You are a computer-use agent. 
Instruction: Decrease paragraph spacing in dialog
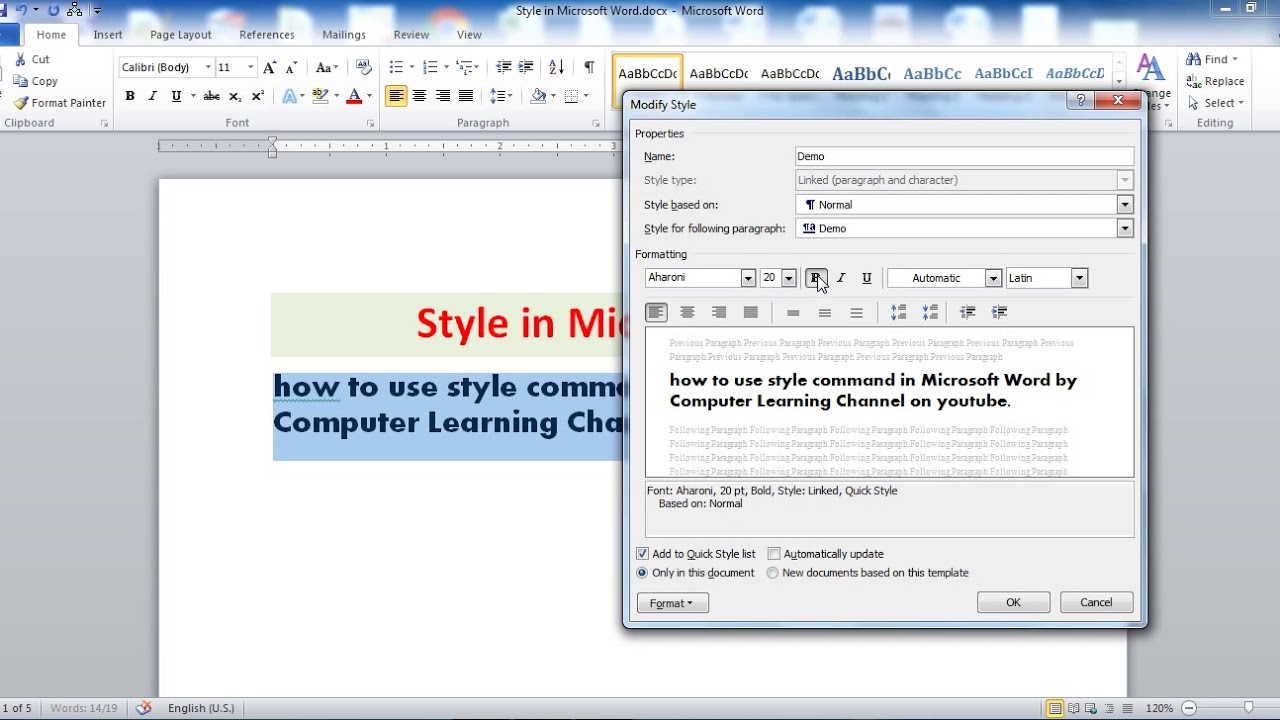click(x=931, y=313)
